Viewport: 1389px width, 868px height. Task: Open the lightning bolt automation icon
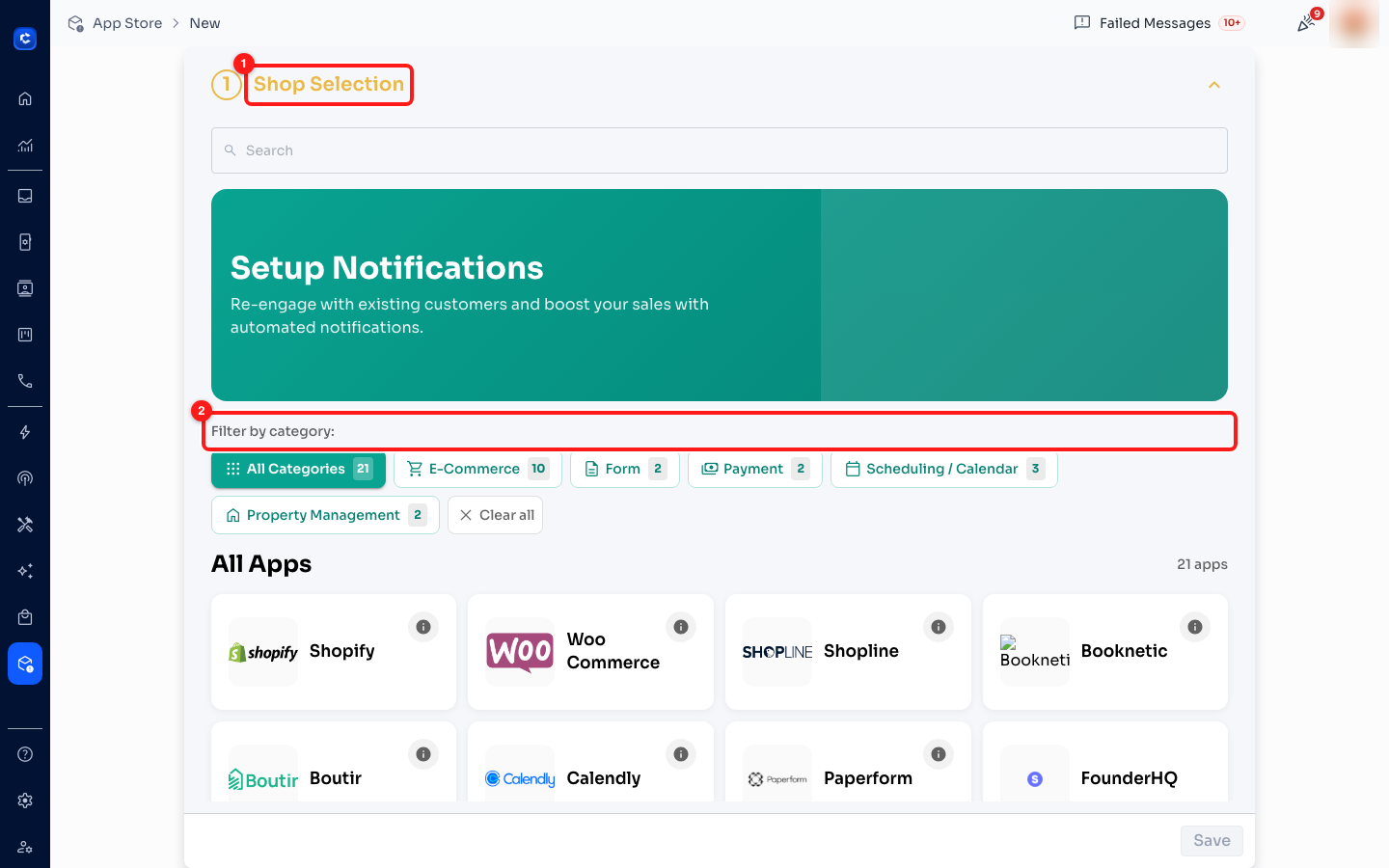coord(25,432)
